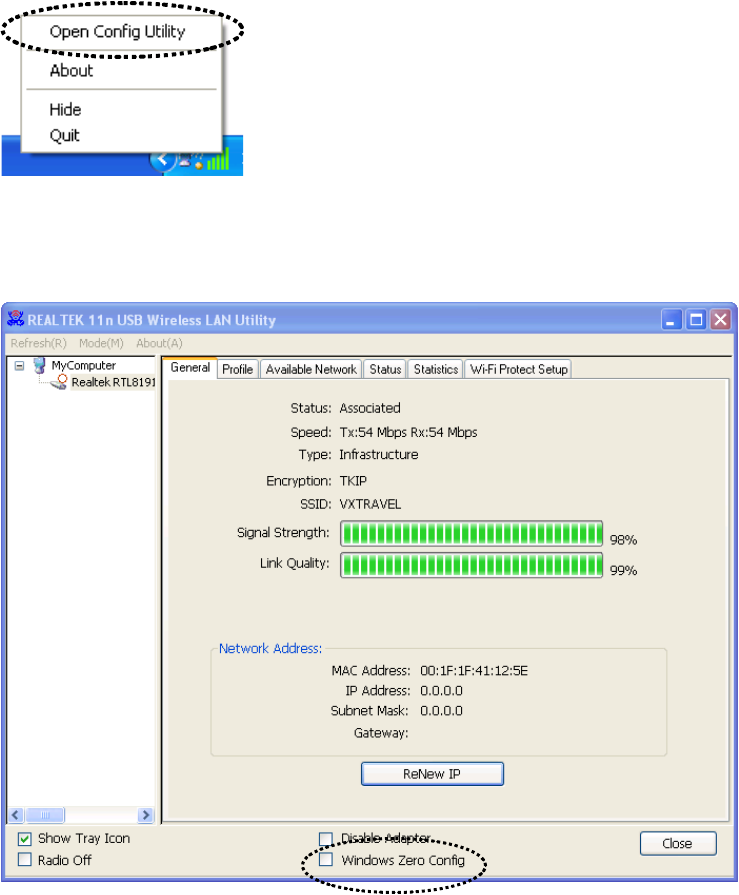Choose Hide in tray context menu

tap(65, 110)
